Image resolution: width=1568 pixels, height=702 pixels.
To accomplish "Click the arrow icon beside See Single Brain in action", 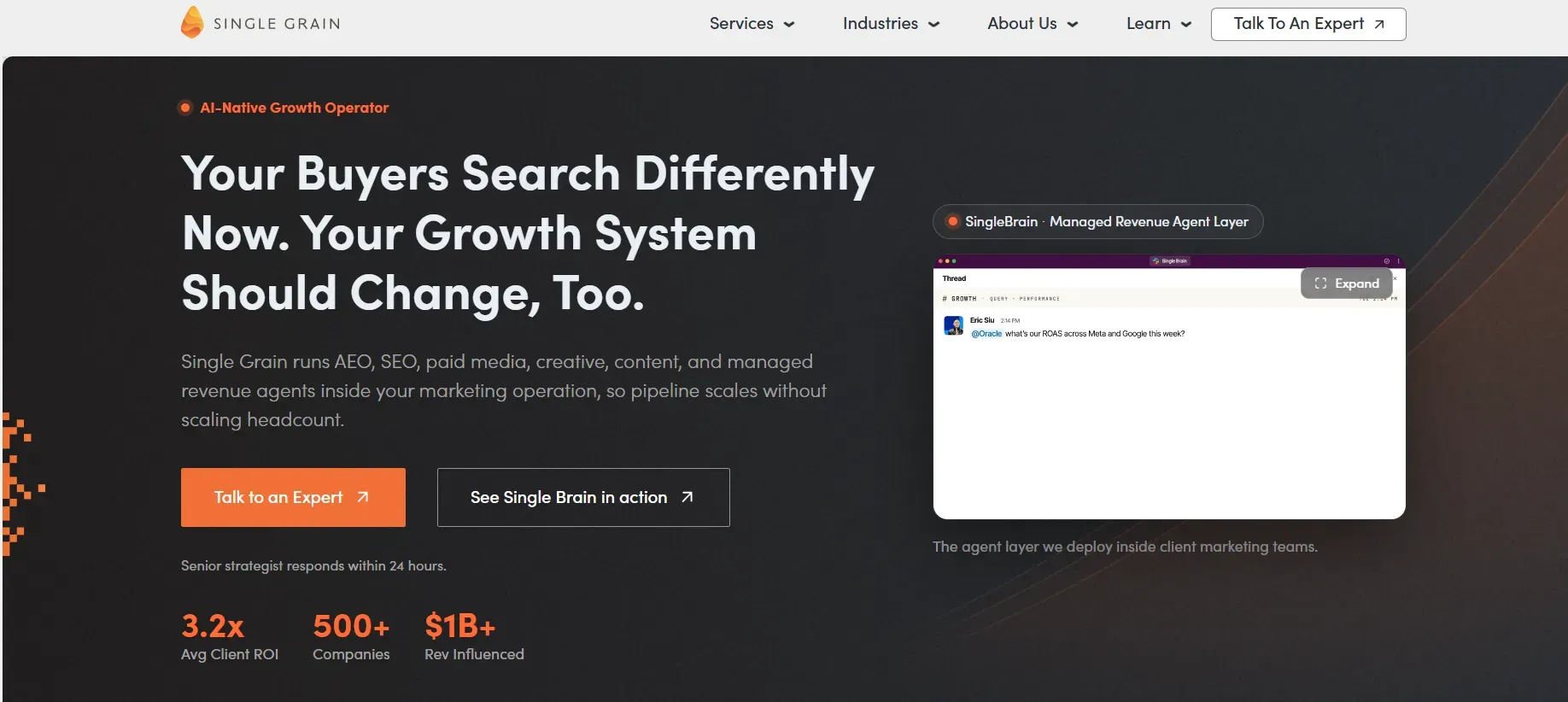I will click(687, 497).
